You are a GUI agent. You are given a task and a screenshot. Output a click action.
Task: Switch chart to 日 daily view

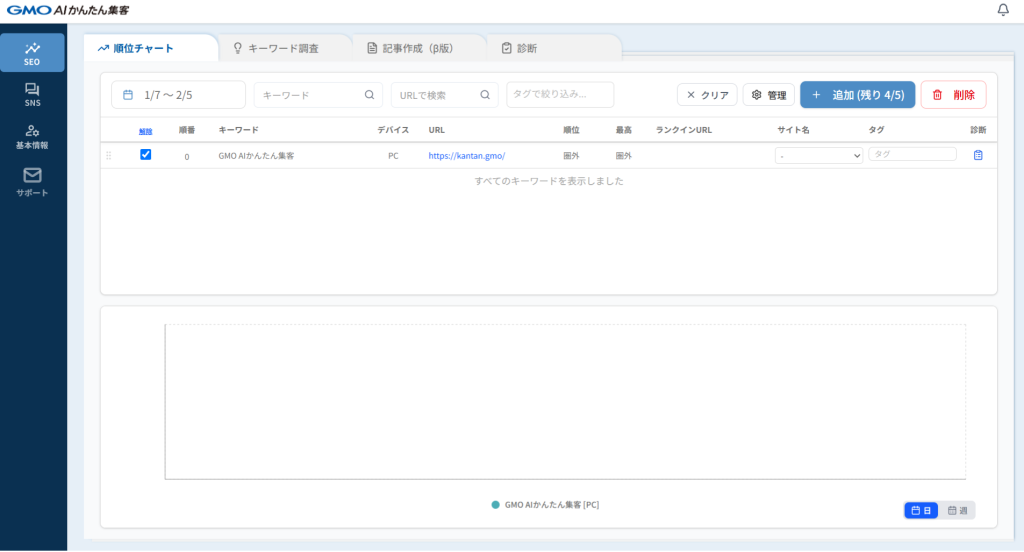[x=921, y=511]
